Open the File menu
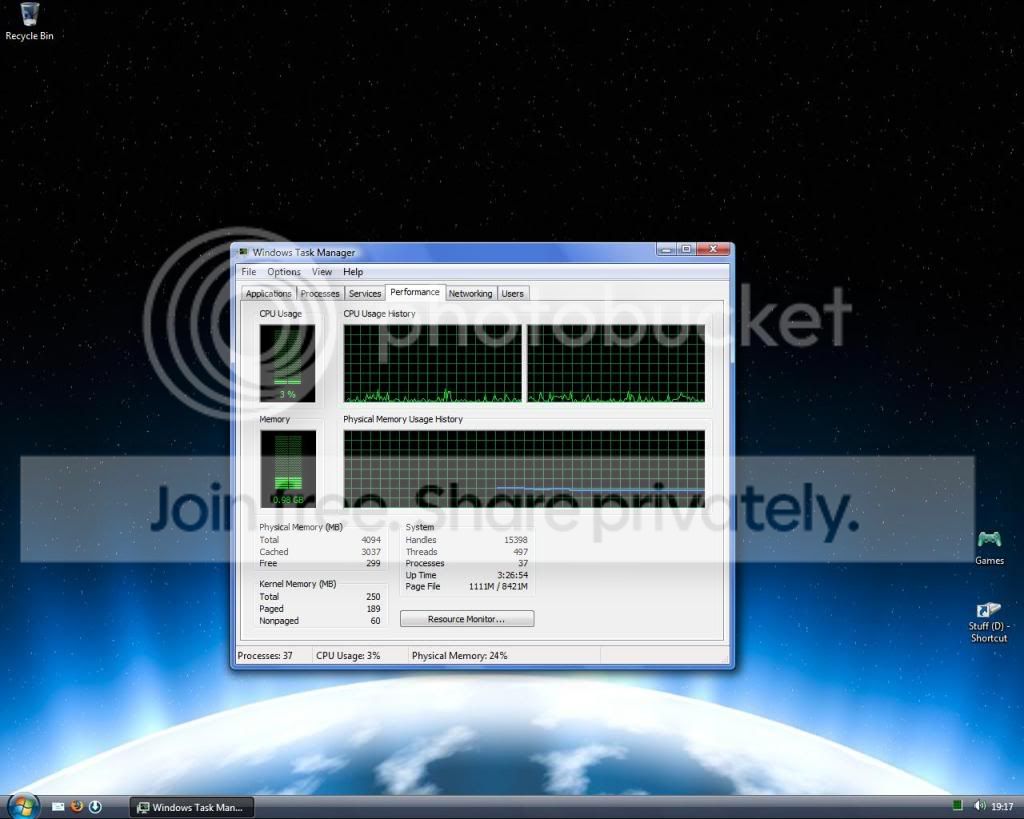Viewport: 1024px width, 819px height. point(249,272)
